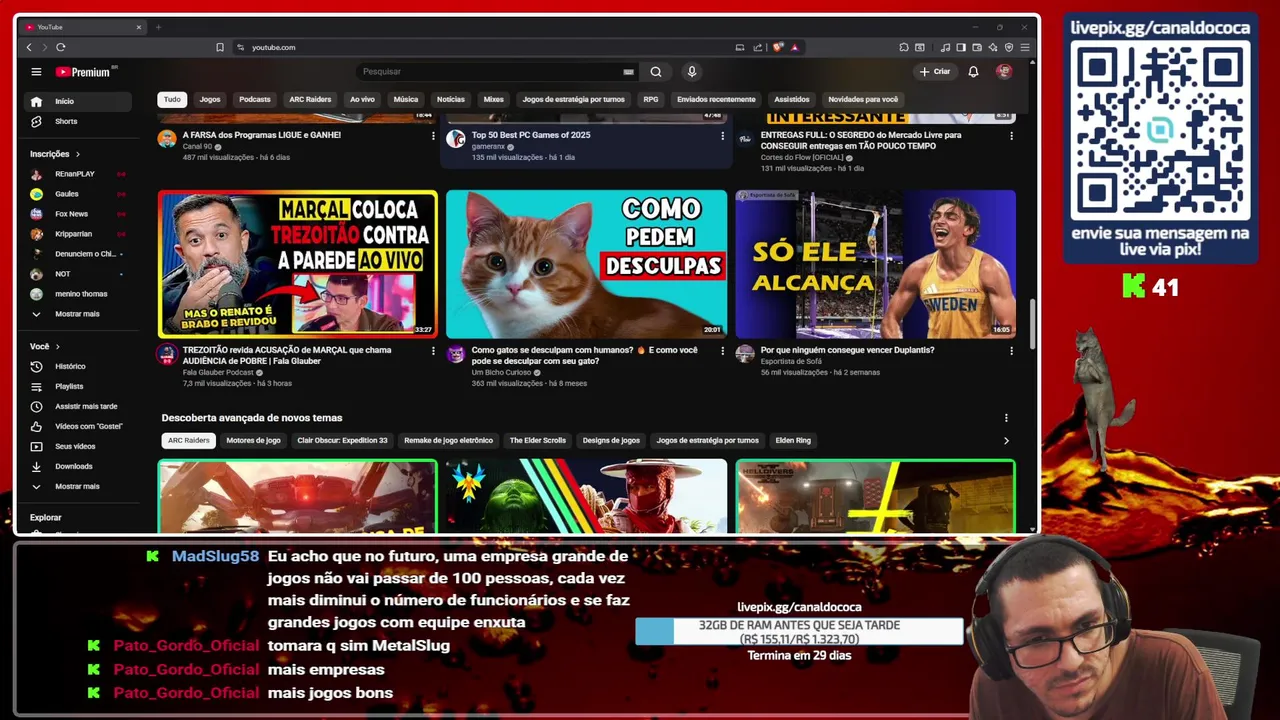Open options for Duplantis video

1011,351
